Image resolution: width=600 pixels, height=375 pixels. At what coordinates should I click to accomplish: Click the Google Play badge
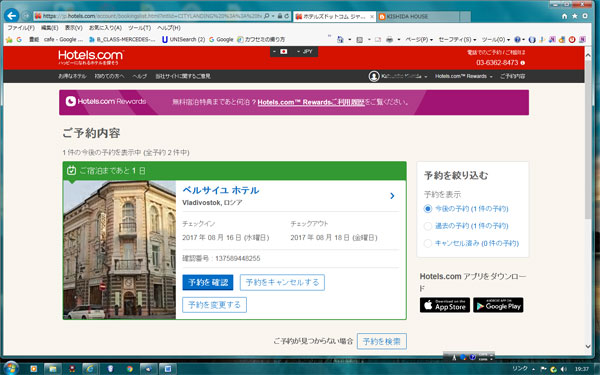pyautogui.click(x=498, y=305)
